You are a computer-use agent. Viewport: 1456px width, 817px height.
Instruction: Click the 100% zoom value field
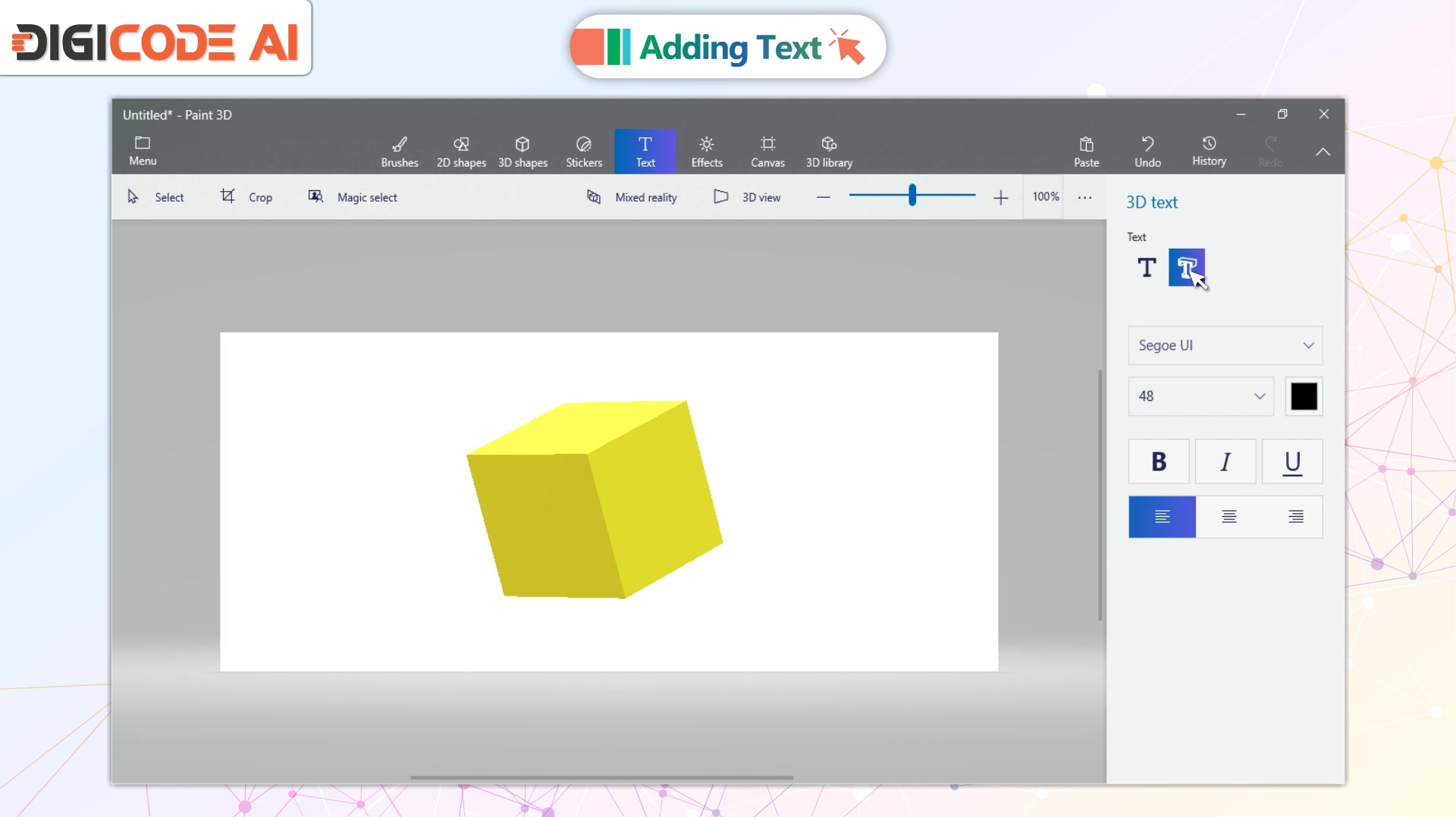pyautogui.click(x=1045, y=197)
